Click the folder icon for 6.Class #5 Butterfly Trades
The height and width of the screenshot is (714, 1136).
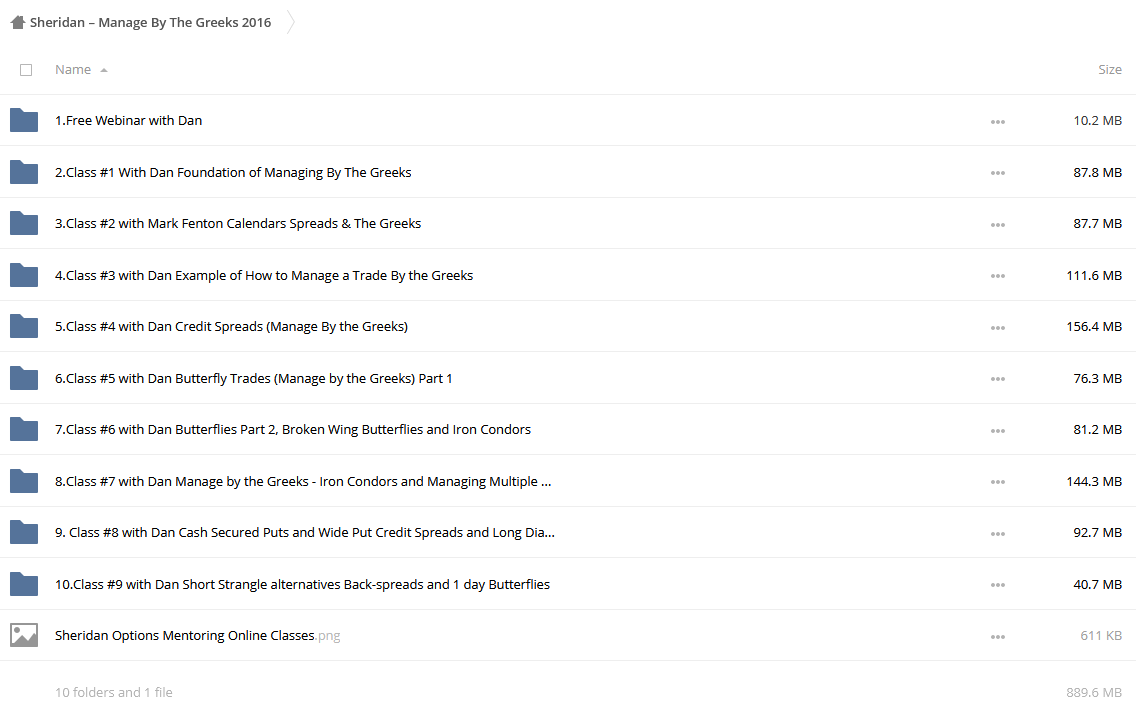pyautogui.click(x=24, y=378)
